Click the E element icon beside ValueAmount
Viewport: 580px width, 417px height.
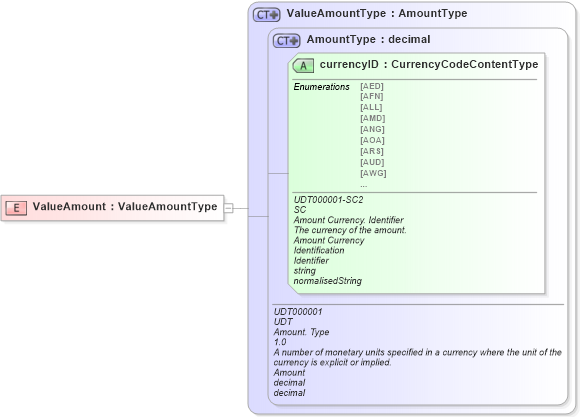click(16, 208)
